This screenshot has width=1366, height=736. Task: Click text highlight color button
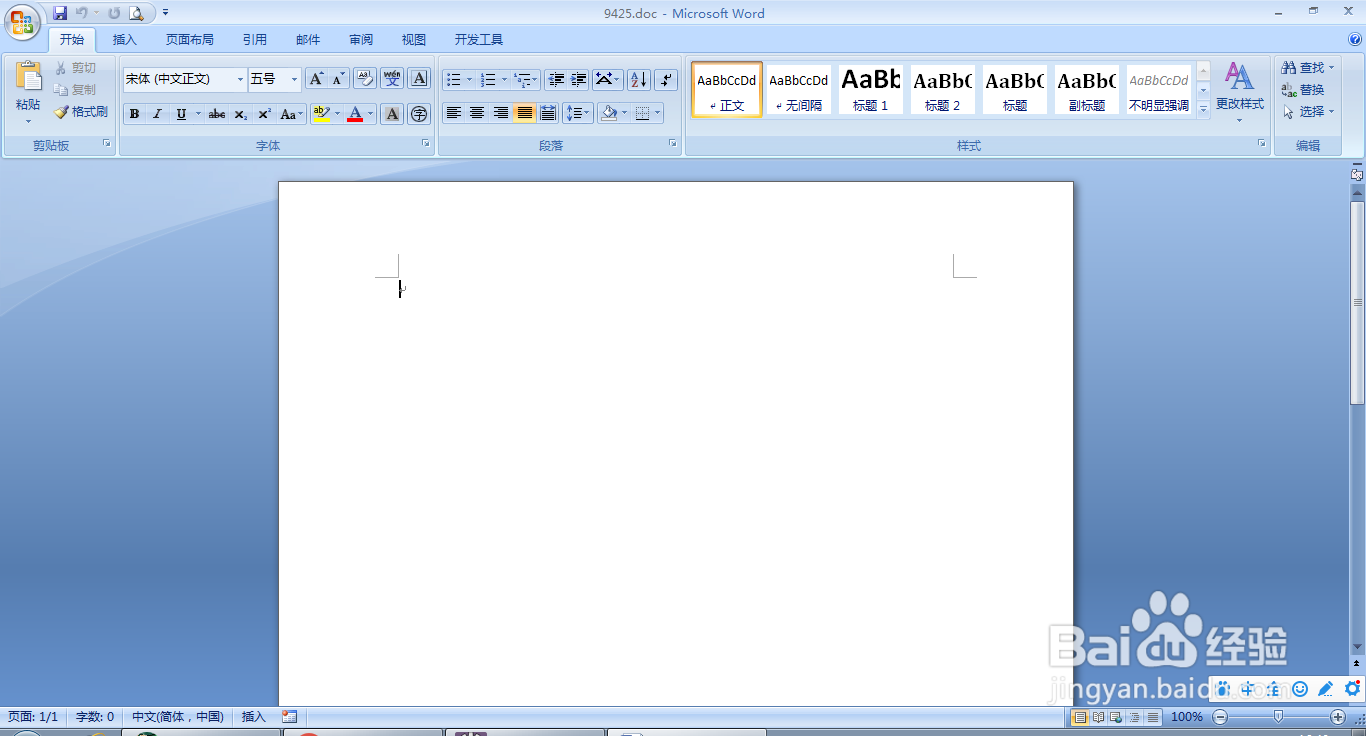pyautogui.click(x=320, y=114)
